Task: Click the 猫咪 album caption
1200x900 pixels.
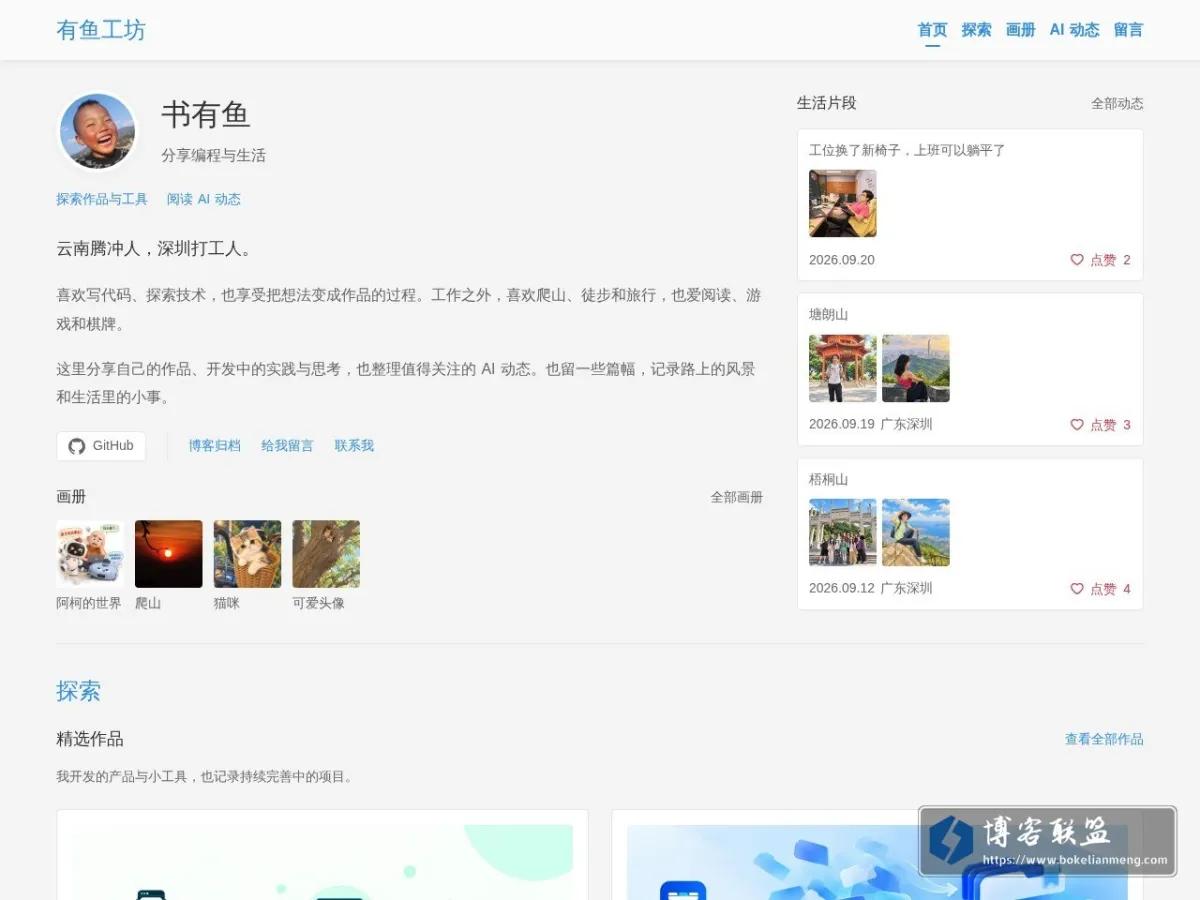Action: tap(227, 603)
